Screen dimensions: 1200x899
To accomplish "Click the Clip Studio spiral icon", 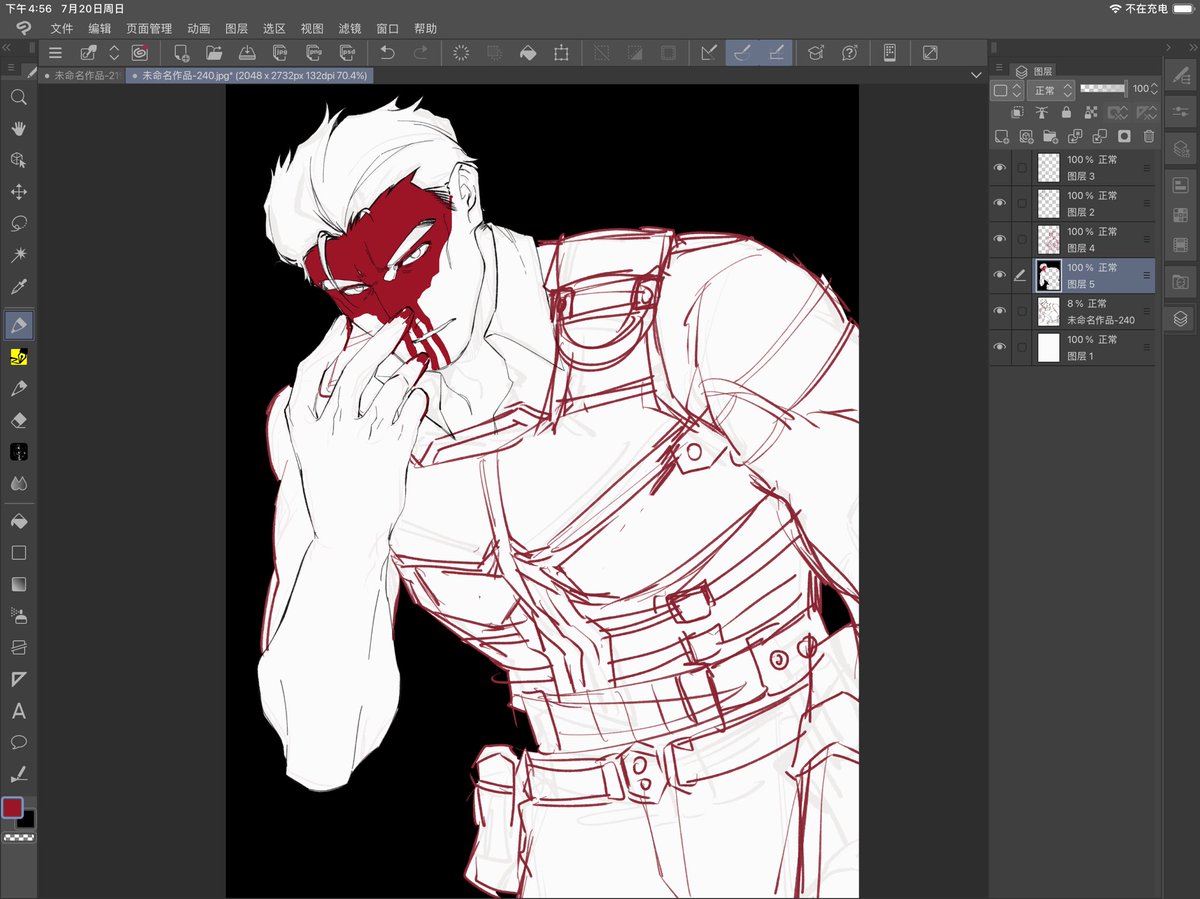I will pyautogui.click(x=140, y=53).
